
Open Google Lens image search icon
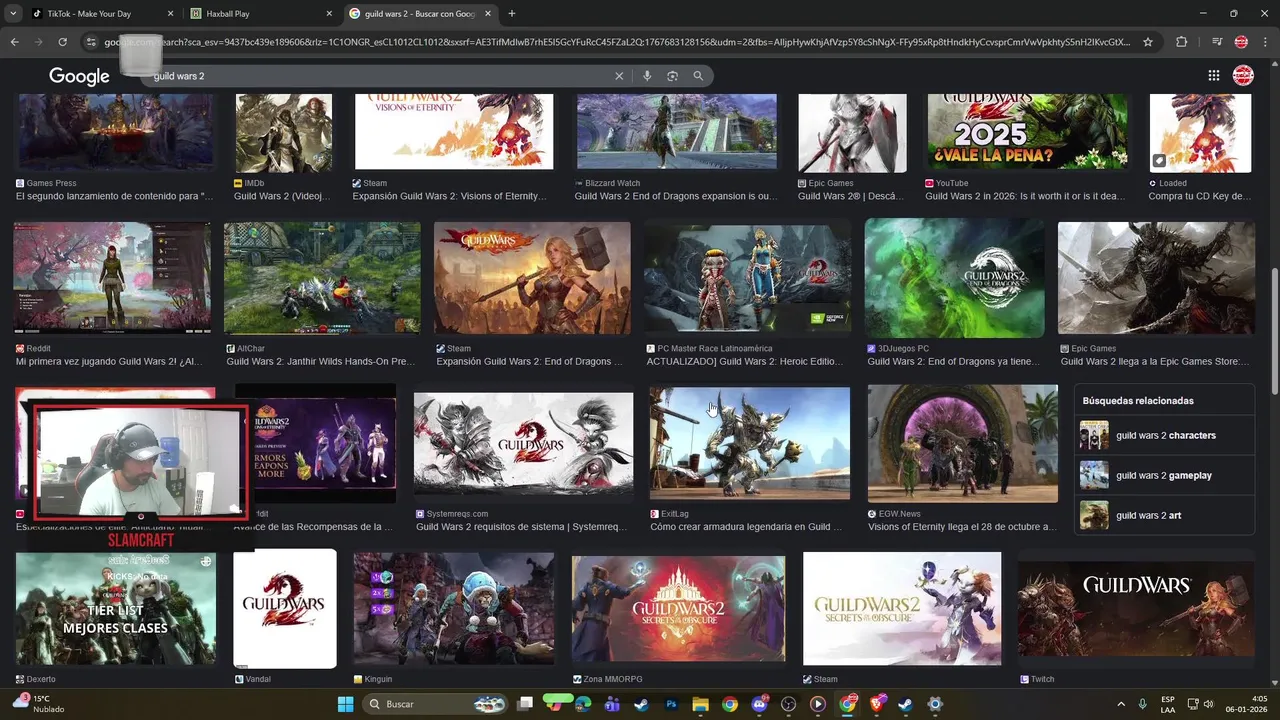[672, 76]
